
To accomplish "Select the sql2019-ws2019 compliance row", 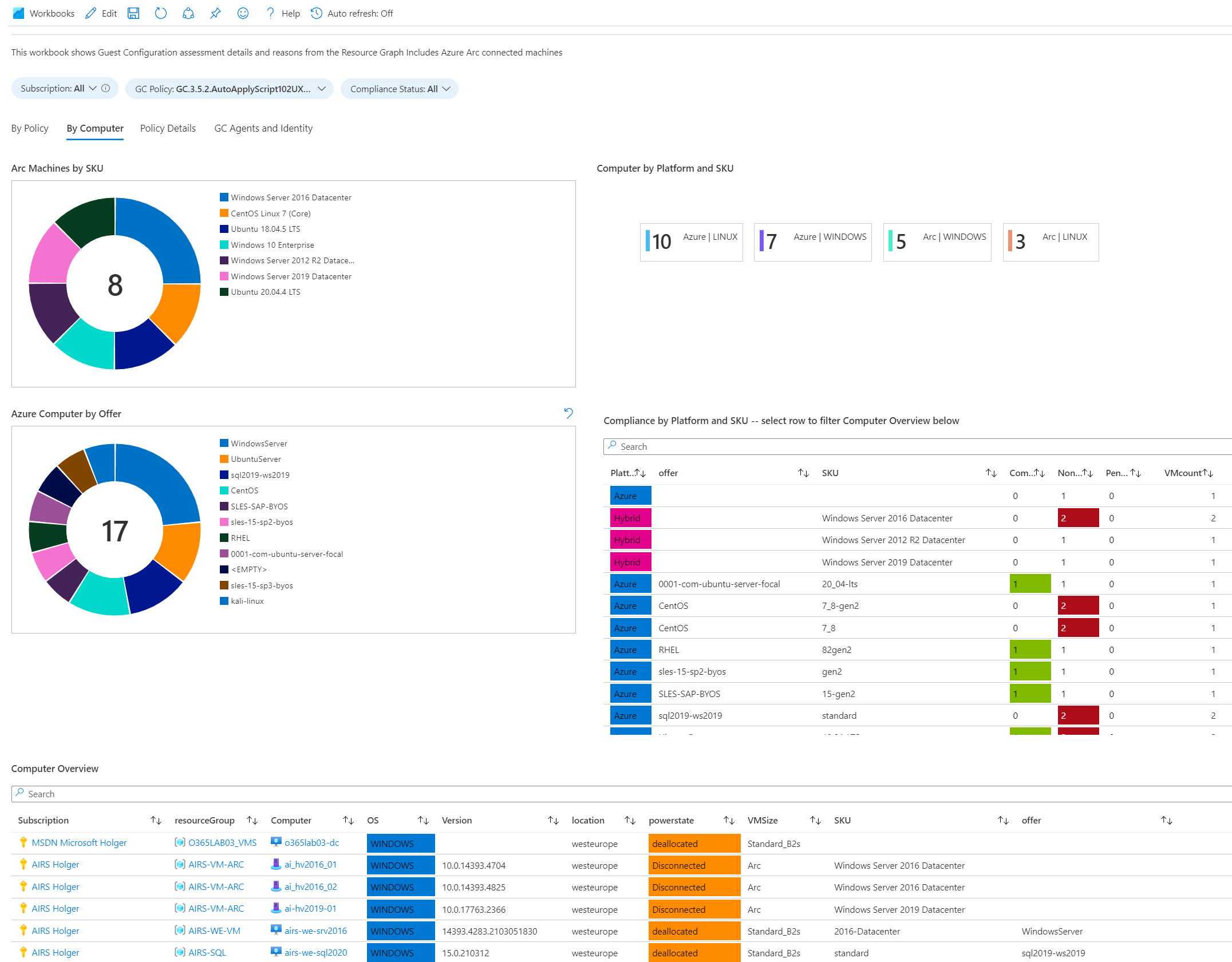I will pyautogui.click(x=917, y=715).
